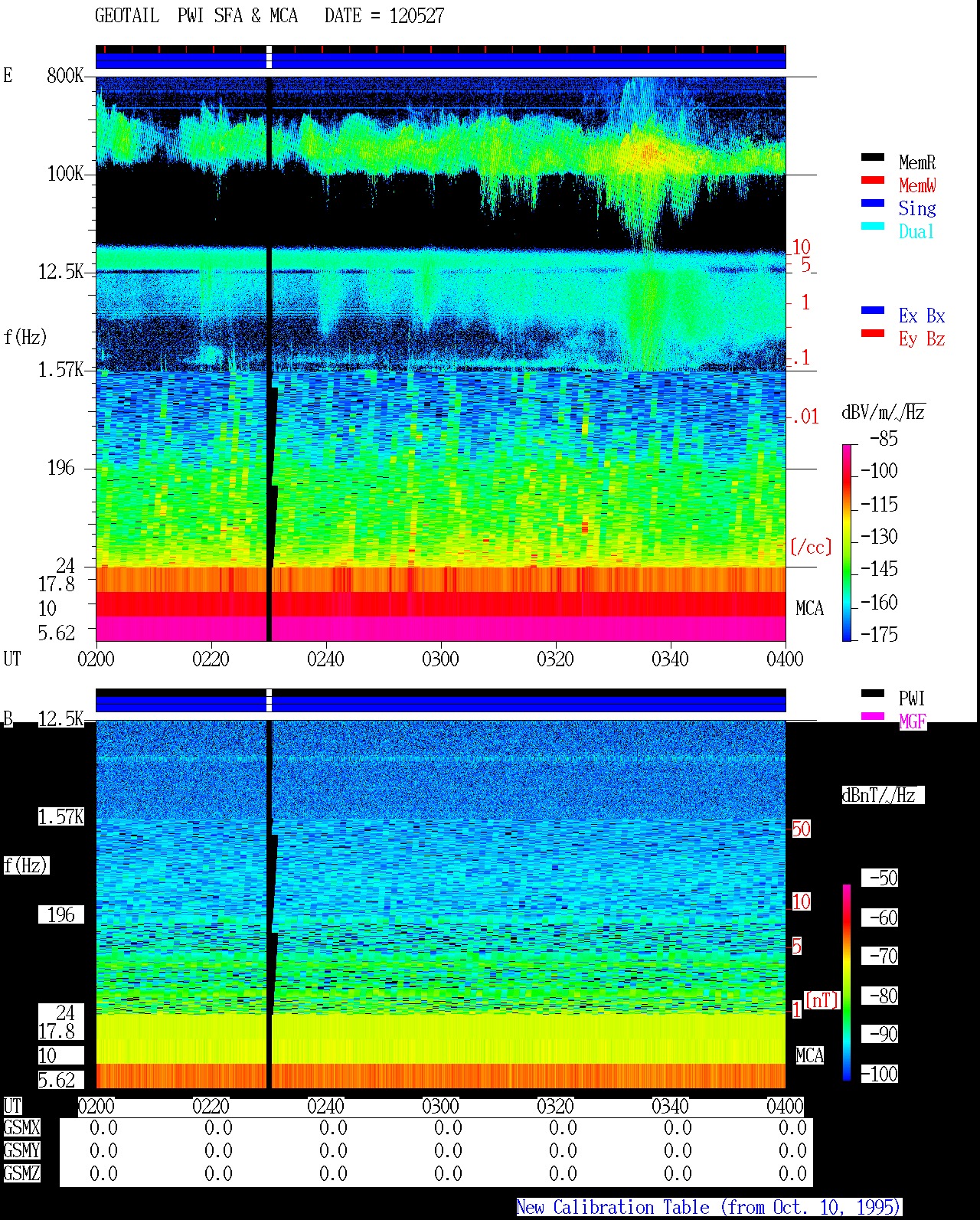Click the cyan Dual legend swatch
The width and height of the screenshot is (980, 1220).
[873, 227]
